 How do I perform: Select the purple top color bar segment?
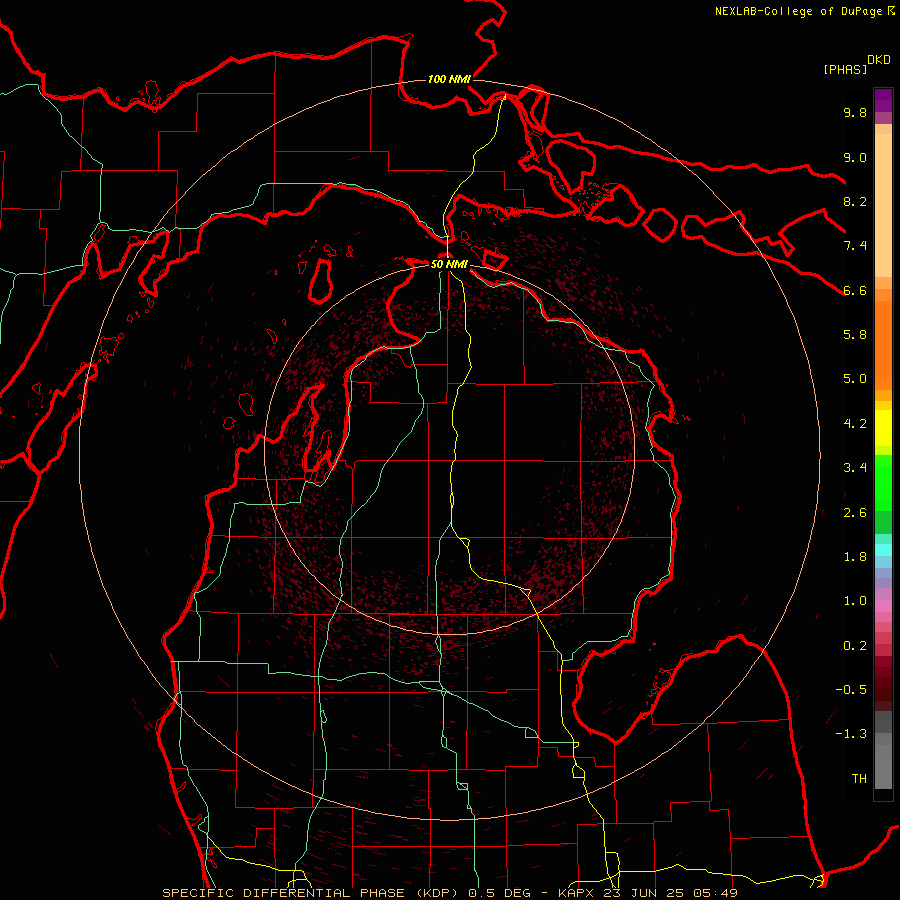883,100
